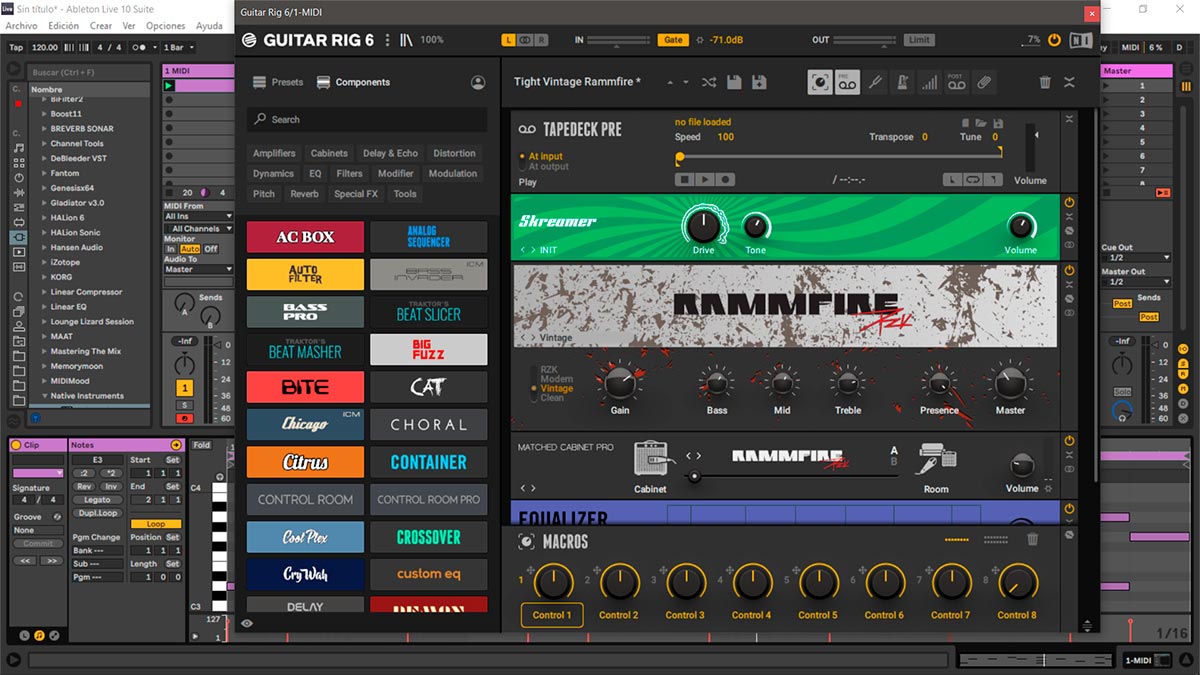The width and height of the screenshot is (1200, 675).
Task: Go to the next preset with the down arrow
Action: point(685,82)
